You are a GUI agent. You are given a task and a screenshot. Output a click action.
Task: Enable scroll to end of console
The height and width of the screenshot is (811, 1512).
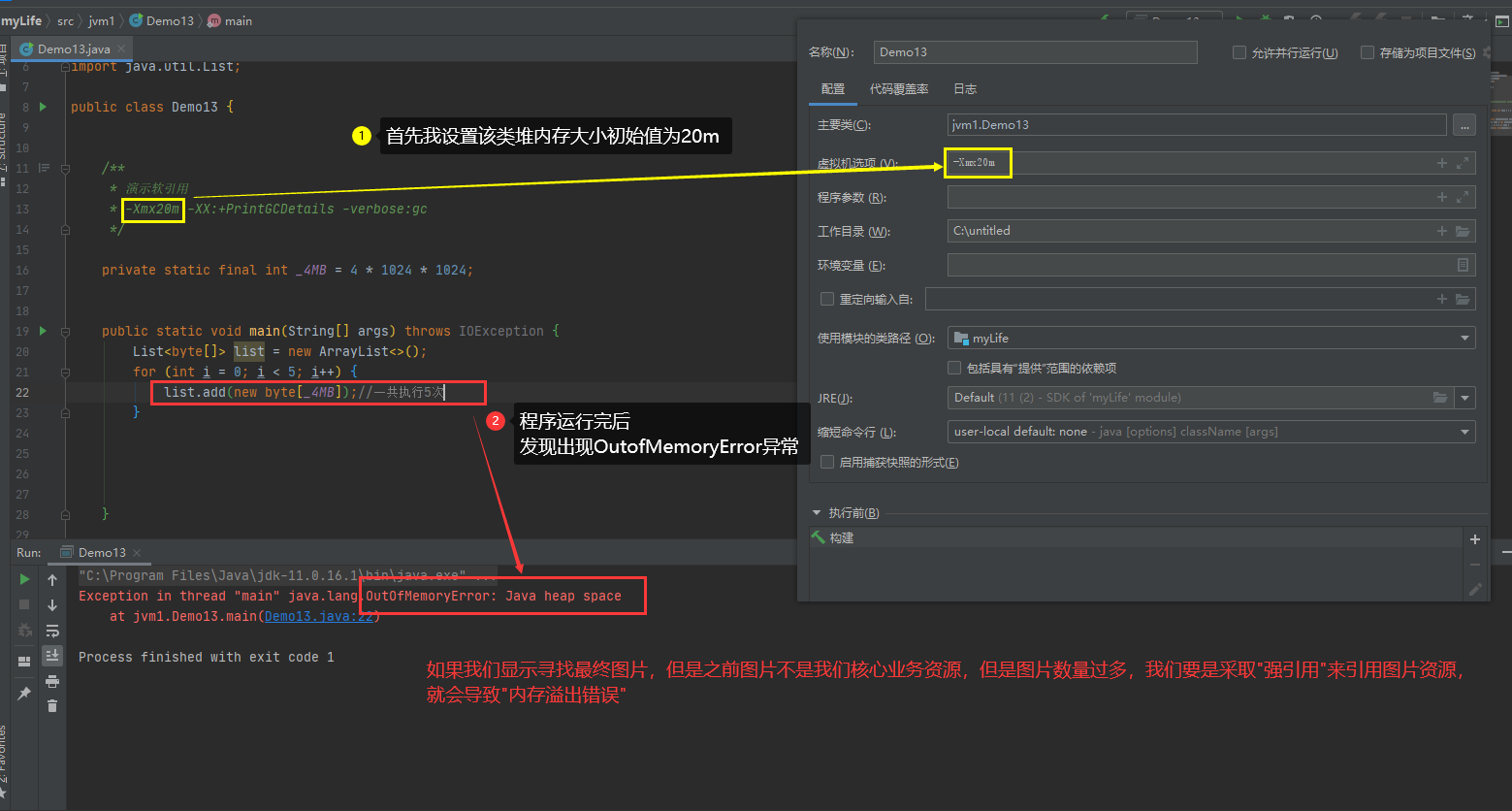52,655
